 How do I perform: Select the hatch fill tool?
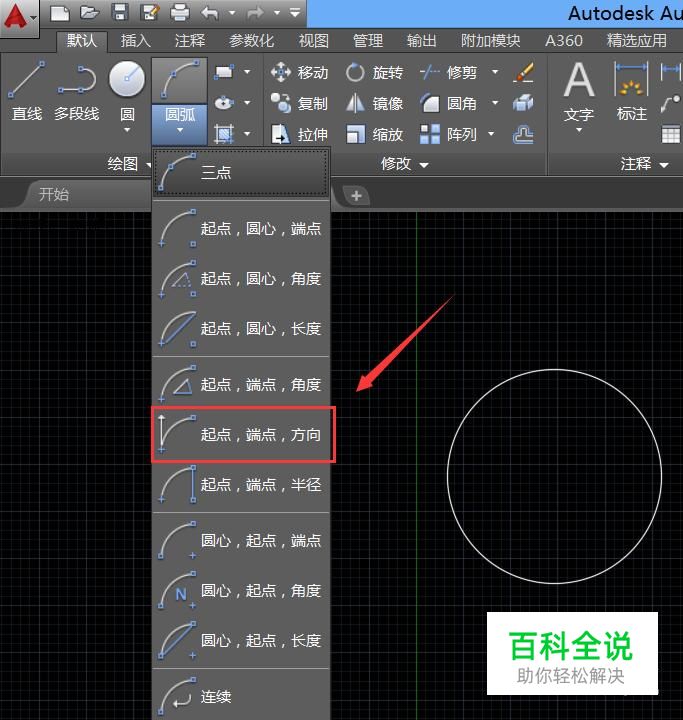click(224, 134)
